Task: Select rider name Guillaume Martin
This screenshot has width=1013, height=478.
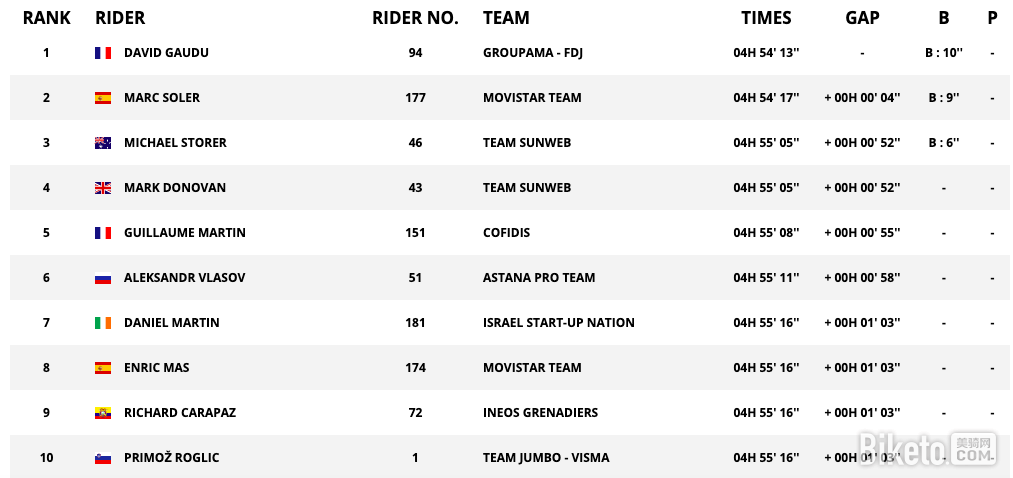Action: pos(184,233)
